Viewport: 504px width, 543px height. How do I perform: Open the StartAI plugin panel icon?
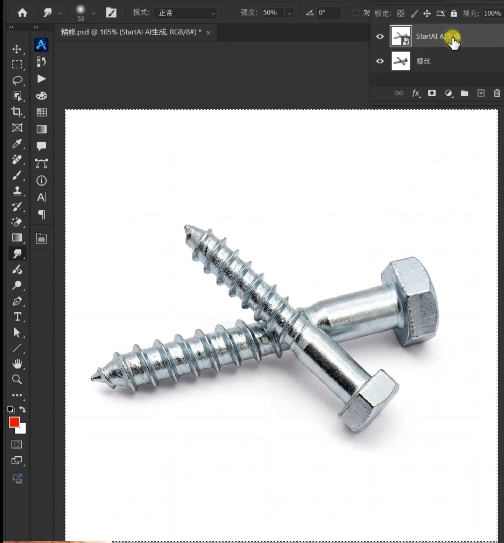click(x=41, y=45)
